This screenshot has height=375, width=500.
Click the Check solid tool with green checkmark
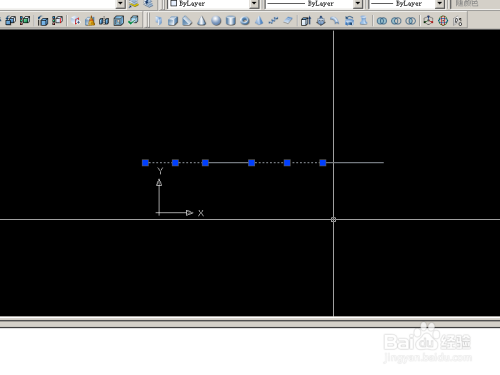click(x=133, y=21)
